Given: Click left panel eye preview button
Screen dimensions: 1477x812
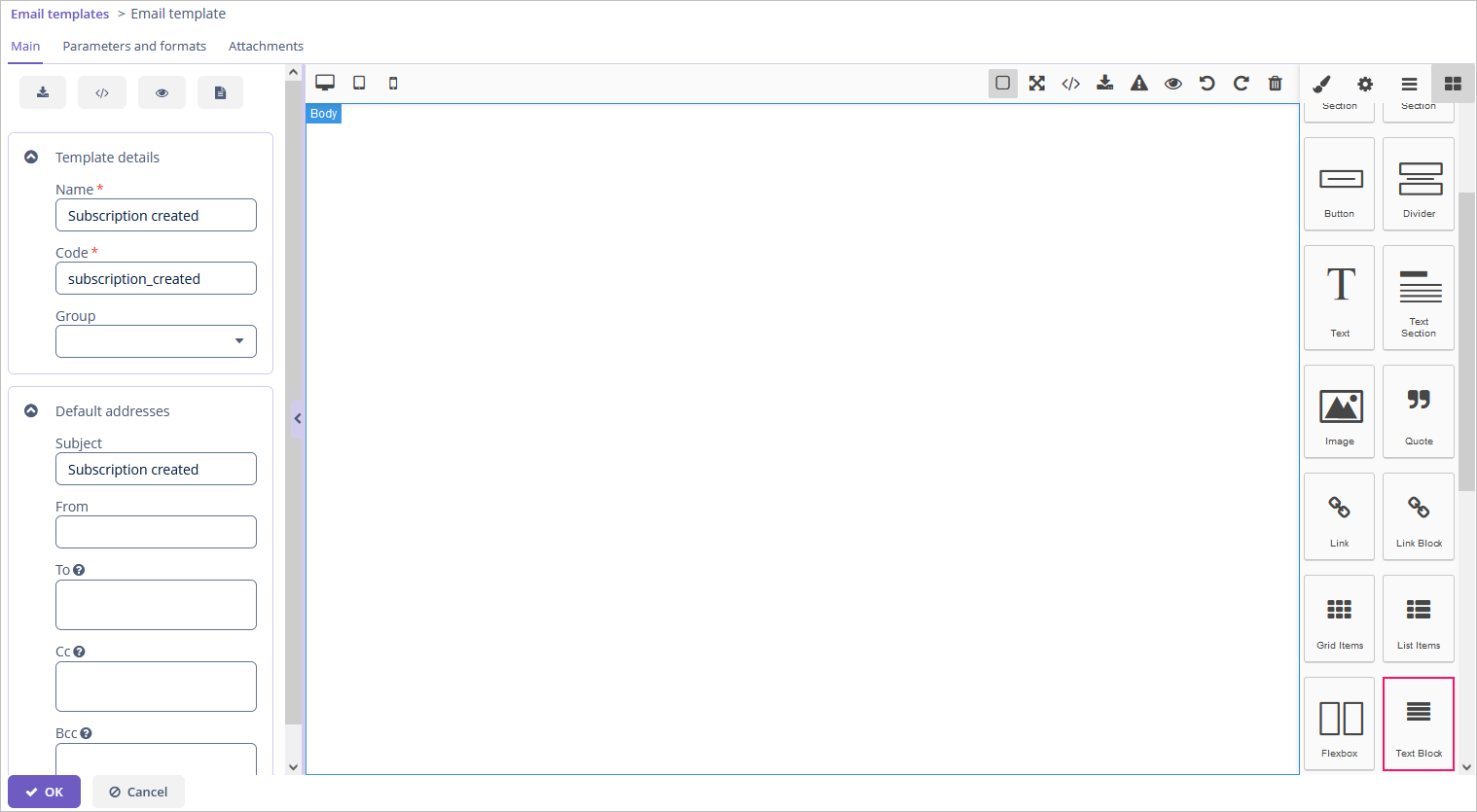Looking at the screenshot, I should [x=162, y=92].
